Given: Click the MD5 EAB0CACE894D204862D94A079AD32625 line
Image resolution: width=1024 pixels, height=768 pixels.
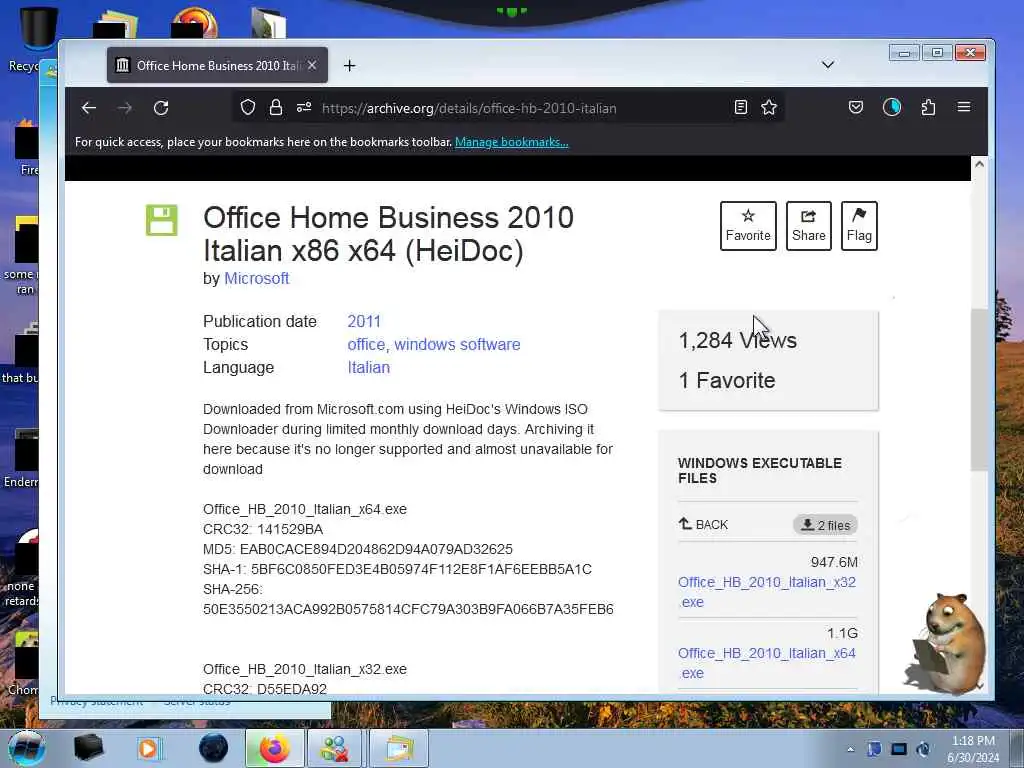Looking at the screenshot, I should 358,549.
